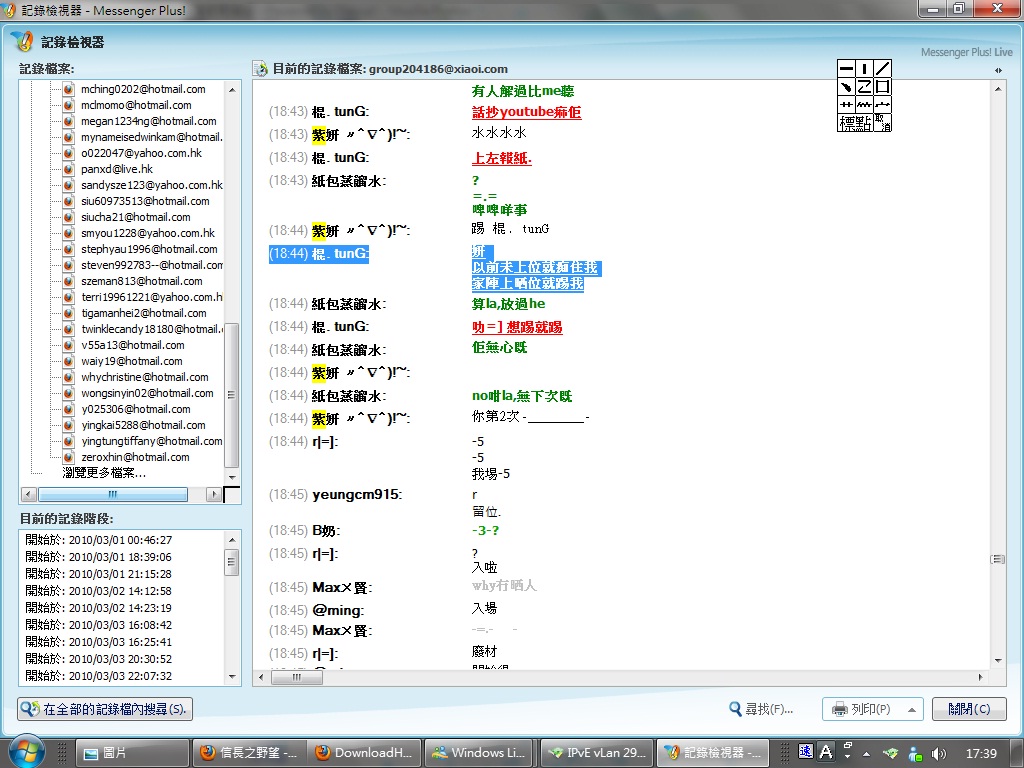Click the log file list horizontal scrollbar thumb
1024x768 pixels.
[x=113, y=494]
